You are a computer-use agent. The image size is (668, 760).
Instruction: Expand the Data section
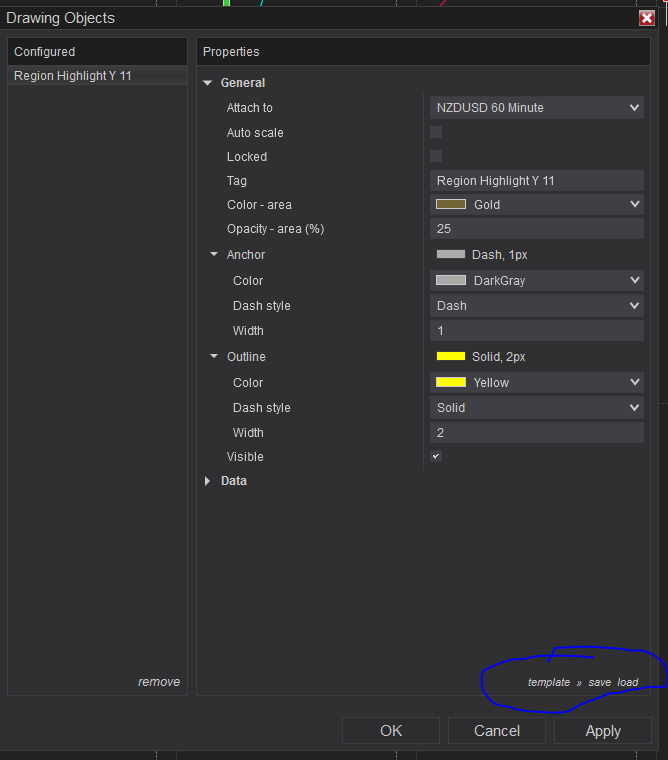pos(208,481)
